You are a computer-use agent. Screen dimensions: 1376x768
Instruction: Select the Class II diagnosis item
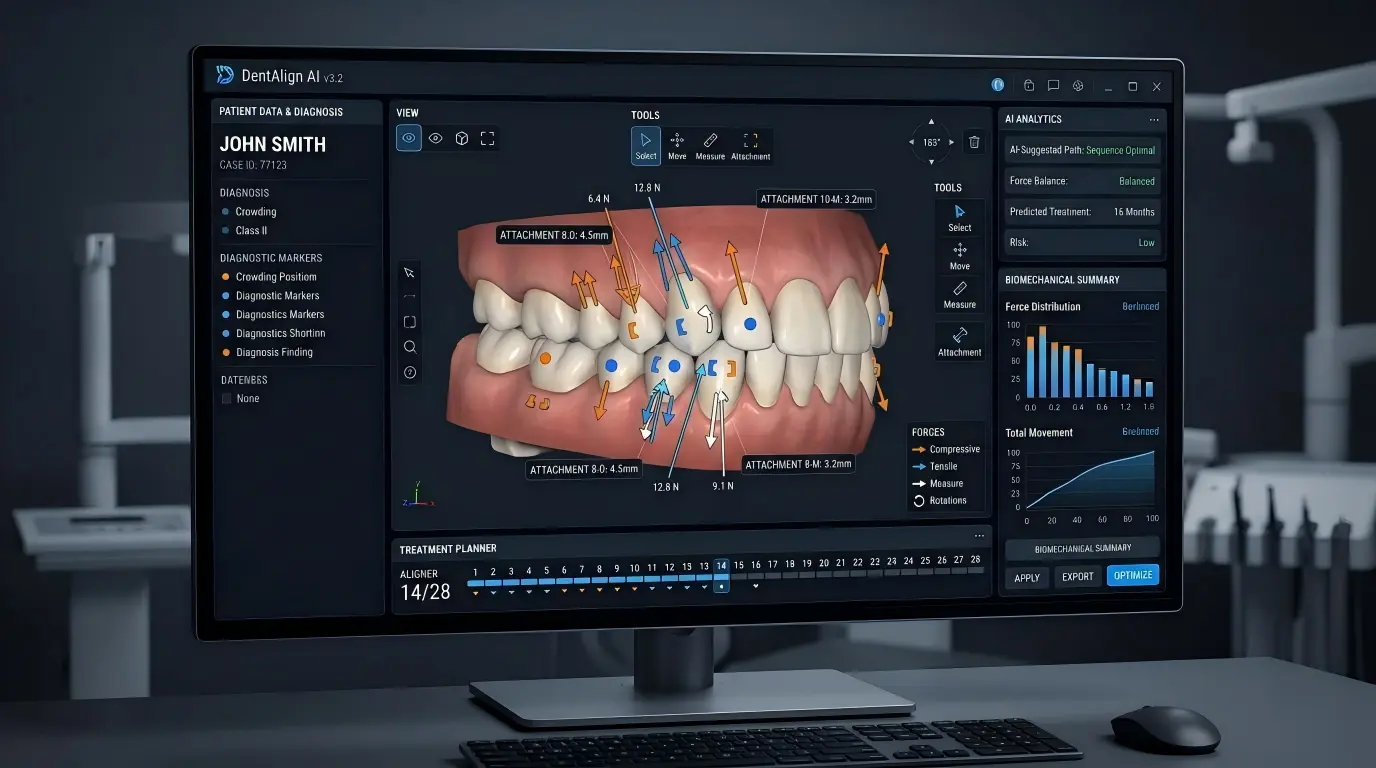coord(245,231)
